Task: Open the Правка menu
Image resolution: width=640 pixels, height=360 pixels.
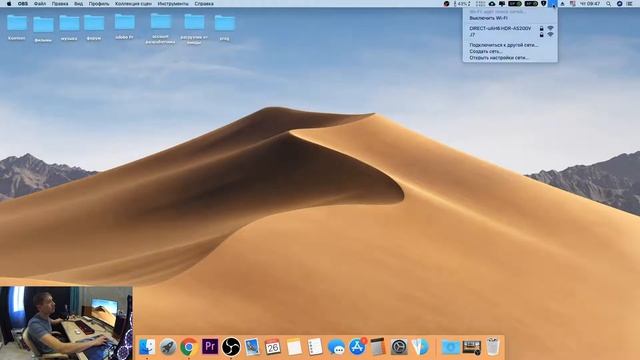Action: 60,4
